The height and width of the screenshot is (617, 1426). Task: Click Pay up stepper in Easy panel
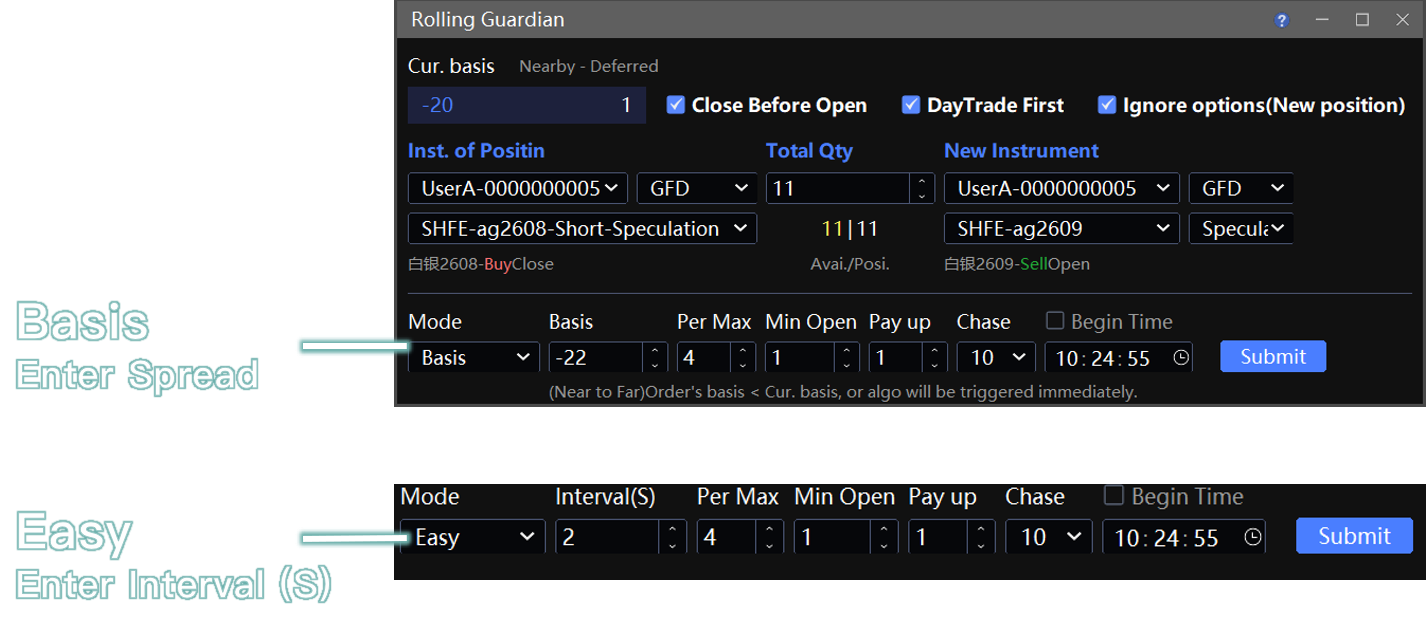point(981,537)
